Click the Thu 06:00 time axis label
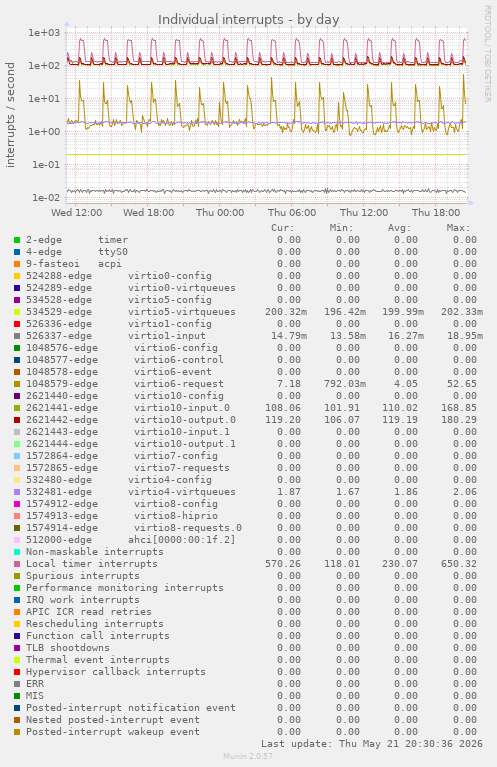This screenshot has width=497, height=767. click(292, 212)
